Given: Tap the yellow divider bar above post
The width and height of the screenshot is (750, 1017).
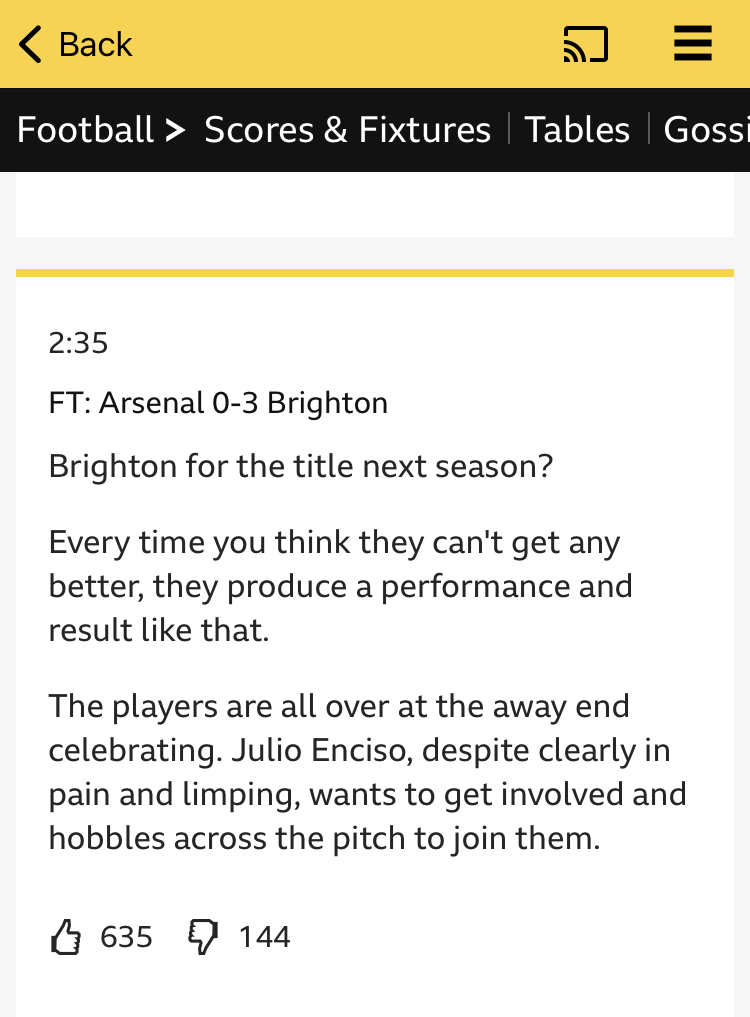Looking at the screenshot, I should click(x=375, y=273).
